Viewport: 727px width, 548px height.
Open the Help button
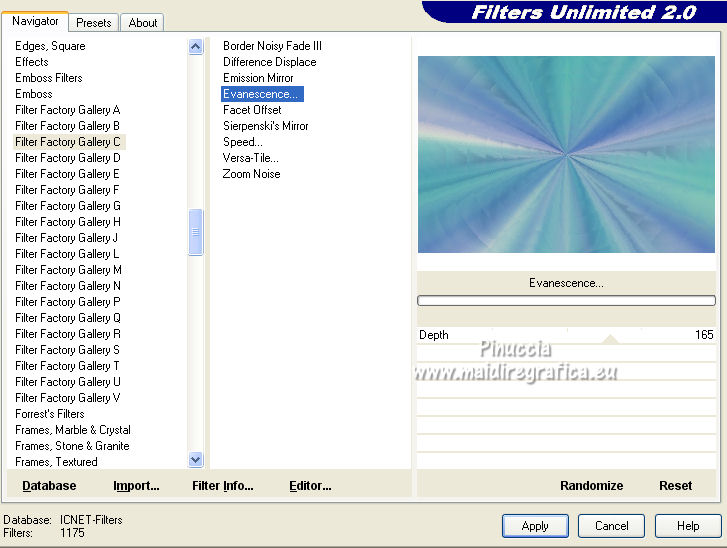coord(688,526)
